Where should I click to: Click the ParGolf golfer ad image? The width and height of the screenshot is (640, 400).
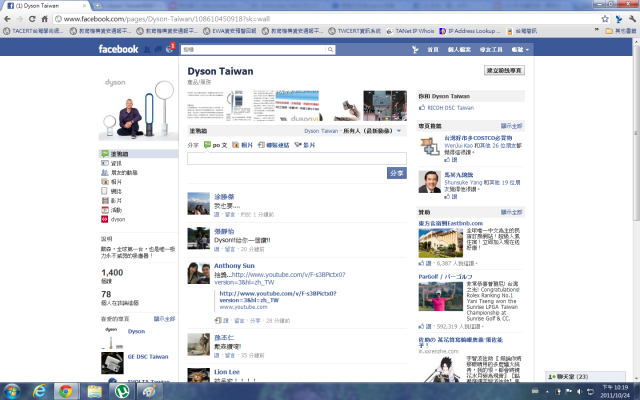pos(440,296)
